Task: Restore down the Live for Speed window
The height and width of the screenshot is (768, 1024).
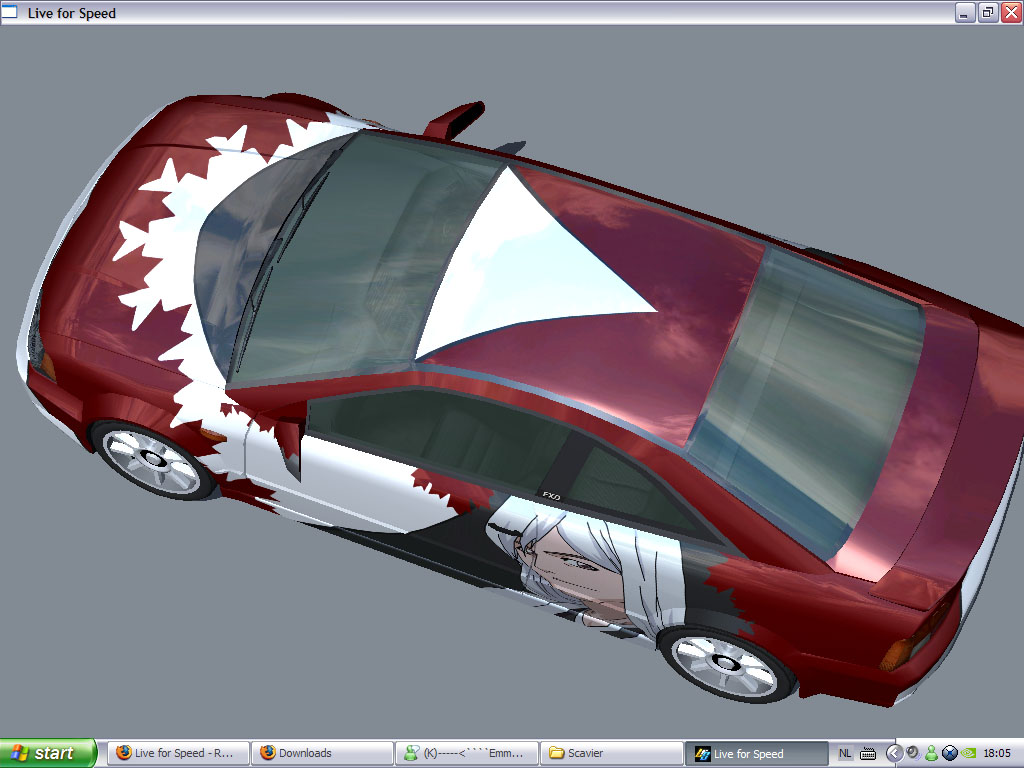Action: 988,12
